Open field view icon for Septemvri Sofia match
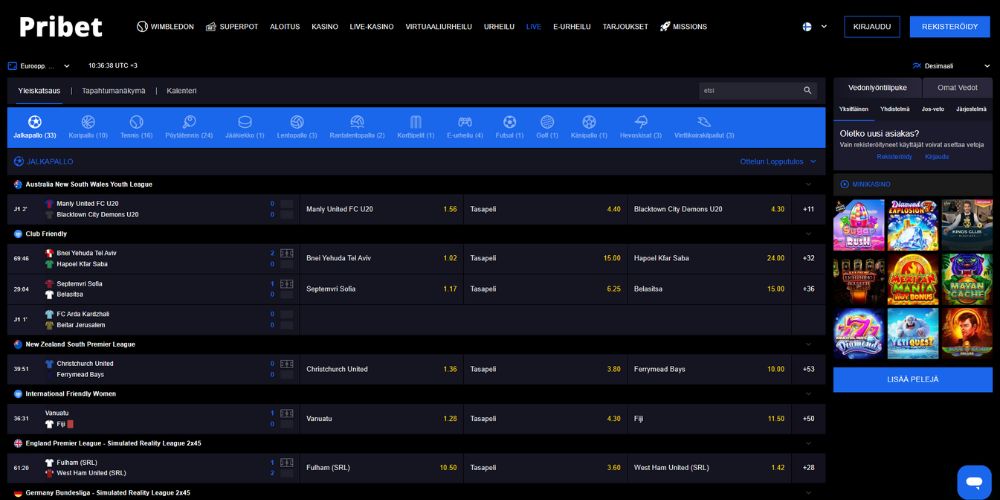Screen dimensions: 1000x500 (286, 284)
